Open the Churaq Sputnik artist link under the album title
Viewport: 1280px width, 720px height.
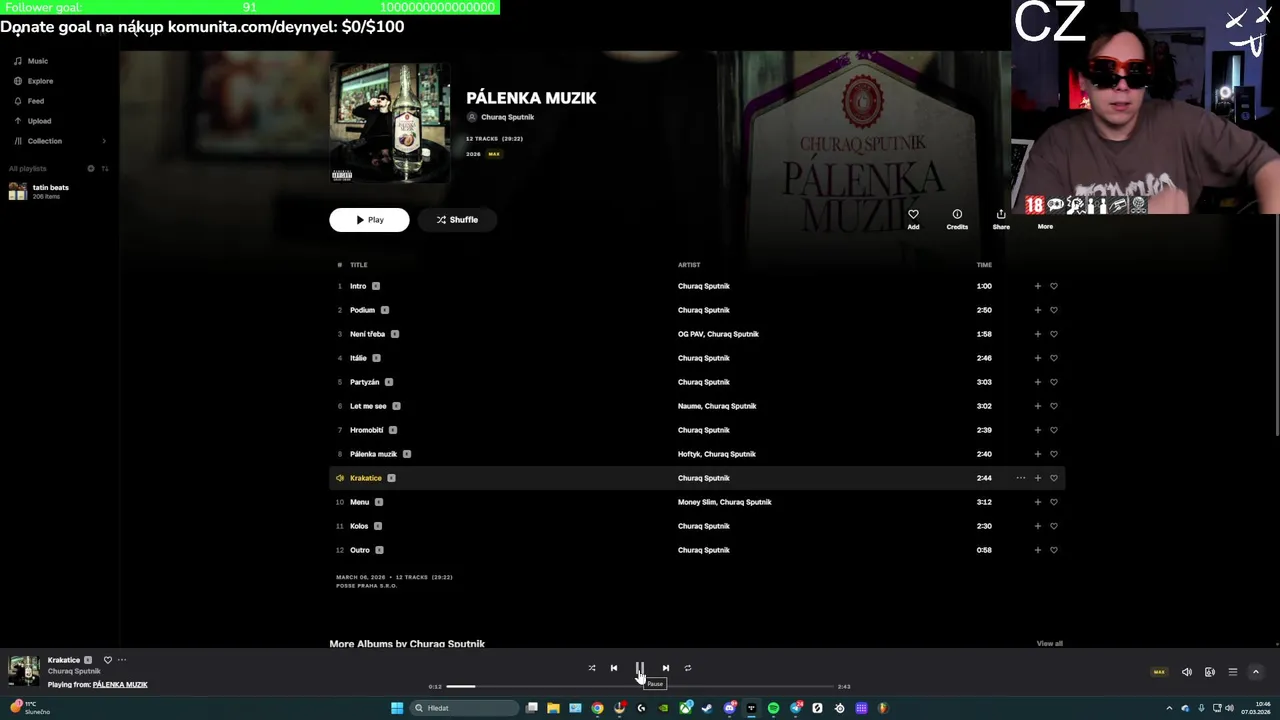point(507,117)
